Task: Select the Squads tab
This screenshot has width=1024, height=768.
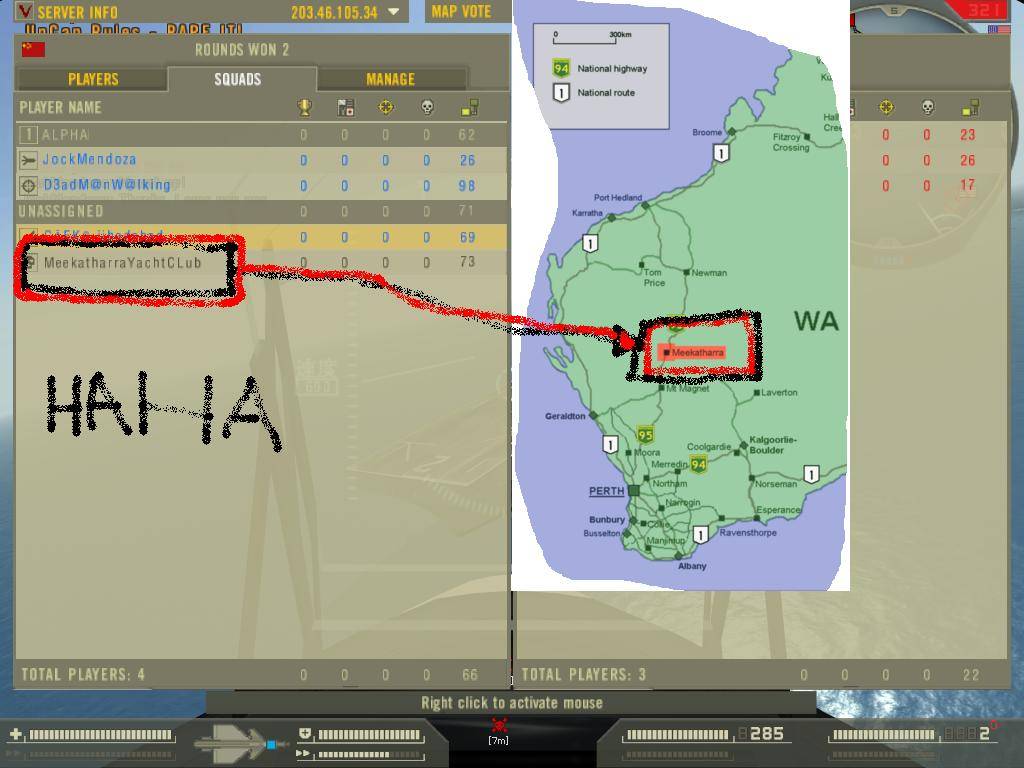Action: click(x=238, y=79)
